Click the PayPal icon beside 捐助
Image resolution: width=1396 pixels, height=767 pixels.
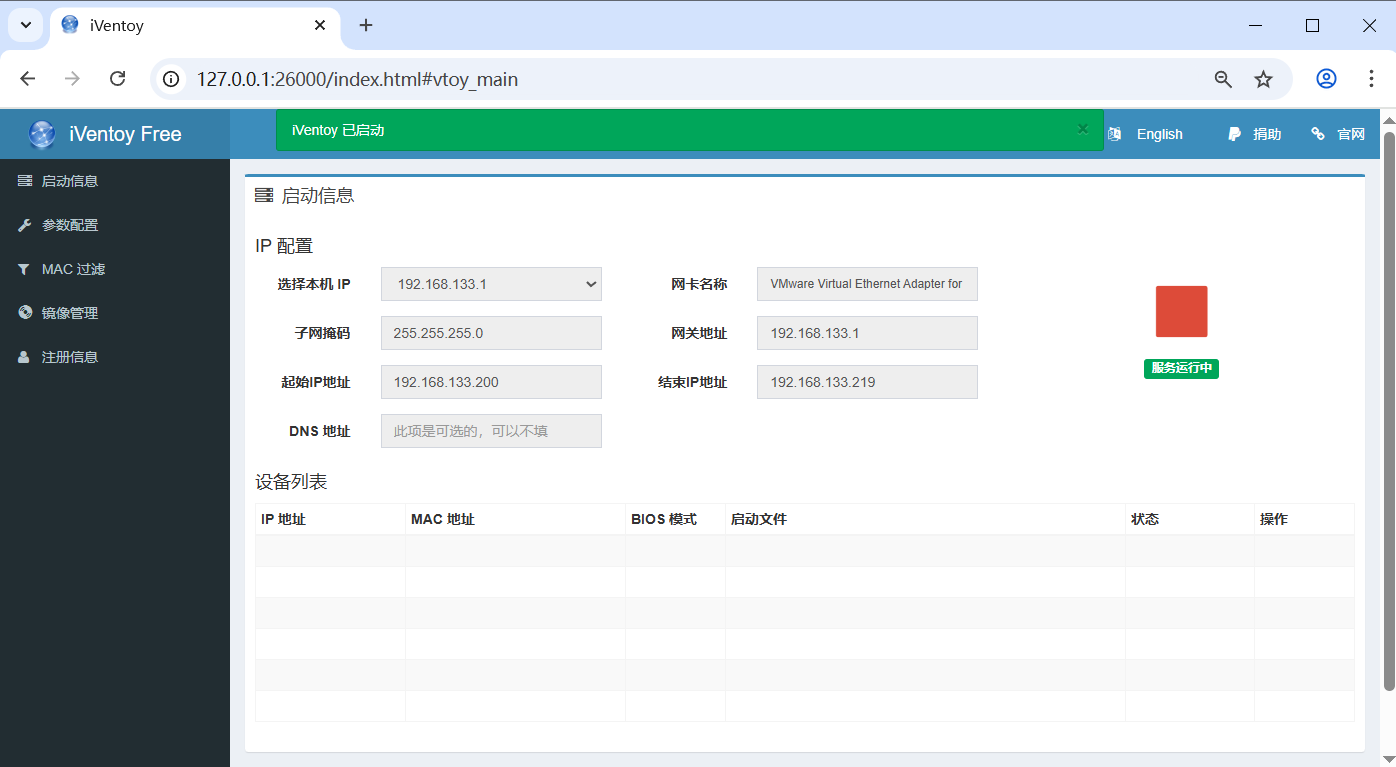[x=1235, y=134]
